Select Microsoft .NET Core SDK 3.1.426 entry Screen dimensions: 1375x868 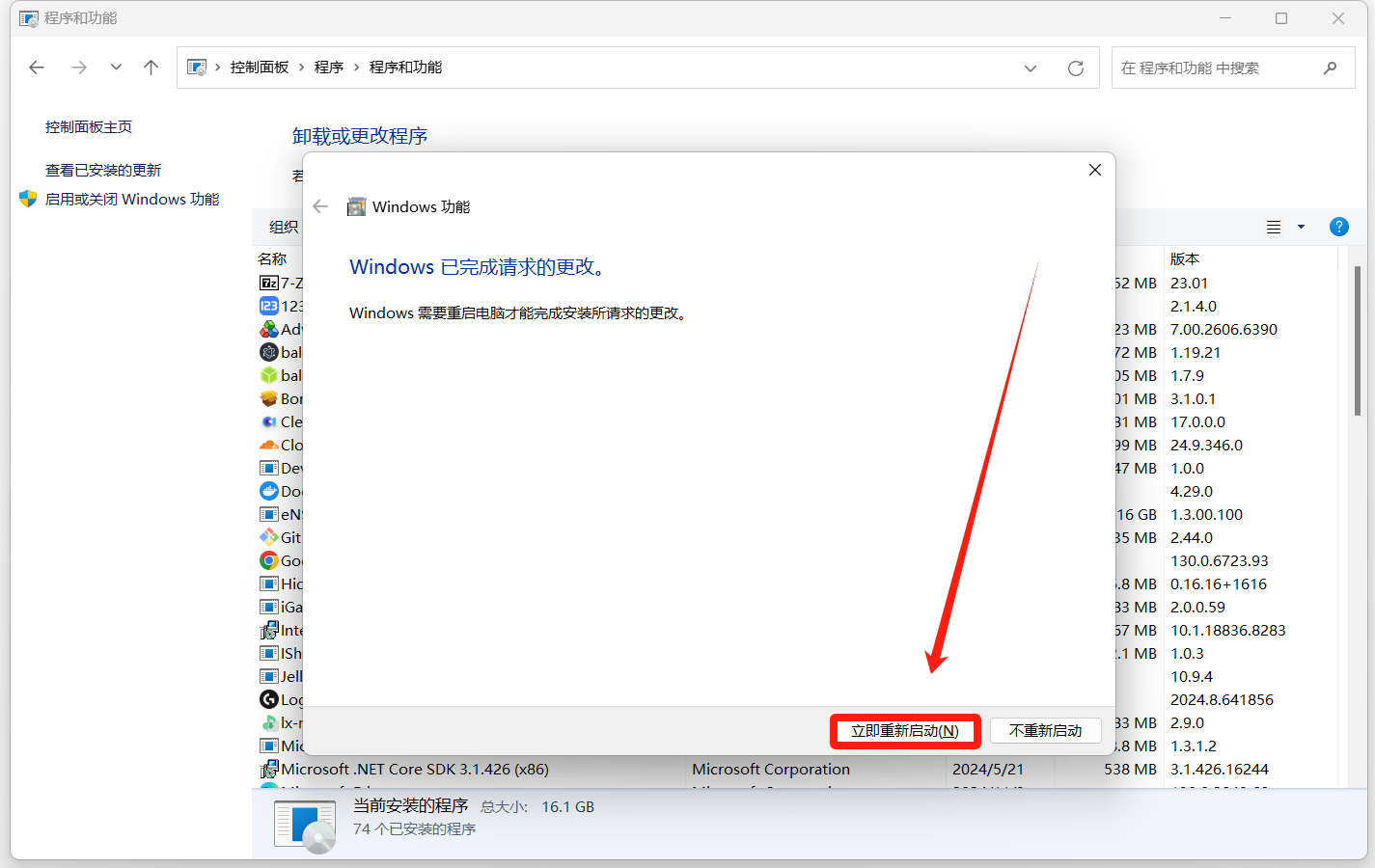pos(415,770)
